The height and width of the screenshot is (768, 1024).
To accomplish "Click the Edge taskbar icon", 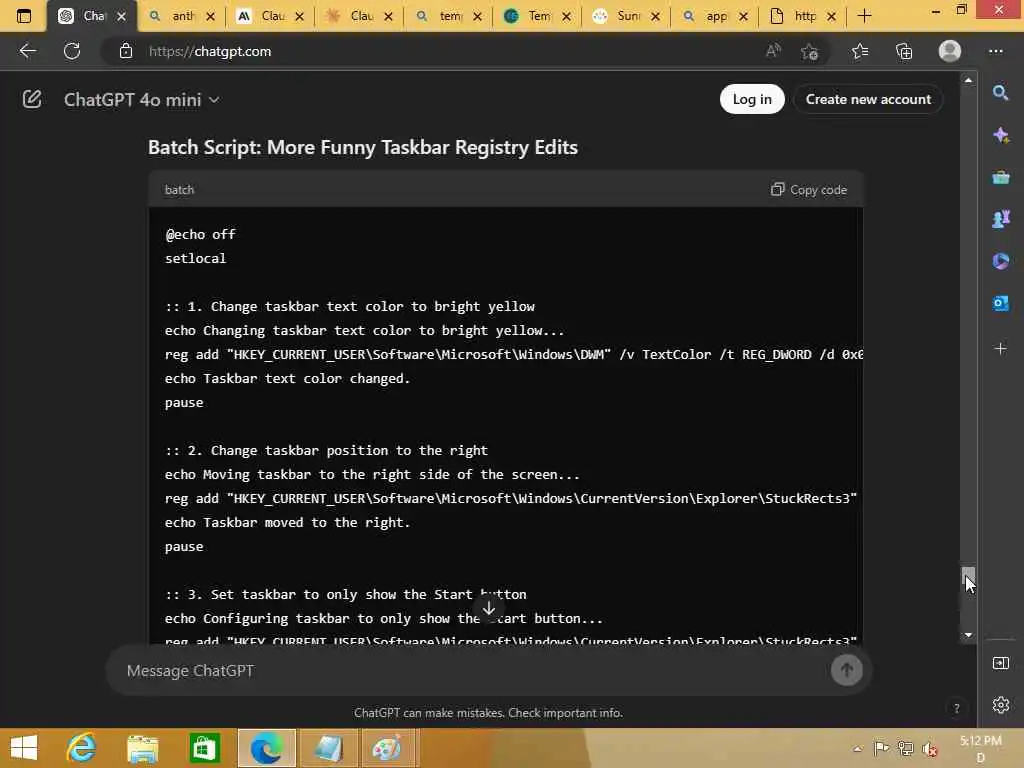I will tap(266, 748).
